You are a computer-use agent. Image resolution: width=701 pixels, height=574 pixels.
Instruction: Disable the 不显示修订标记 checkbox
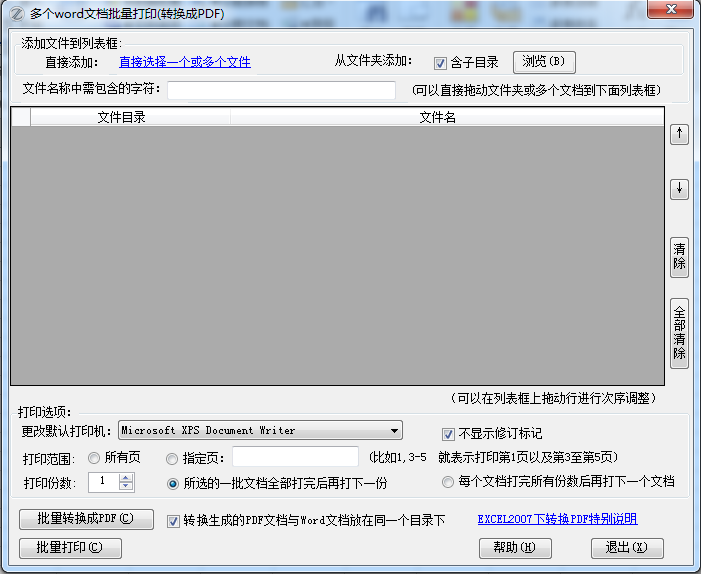pos(448,434)
